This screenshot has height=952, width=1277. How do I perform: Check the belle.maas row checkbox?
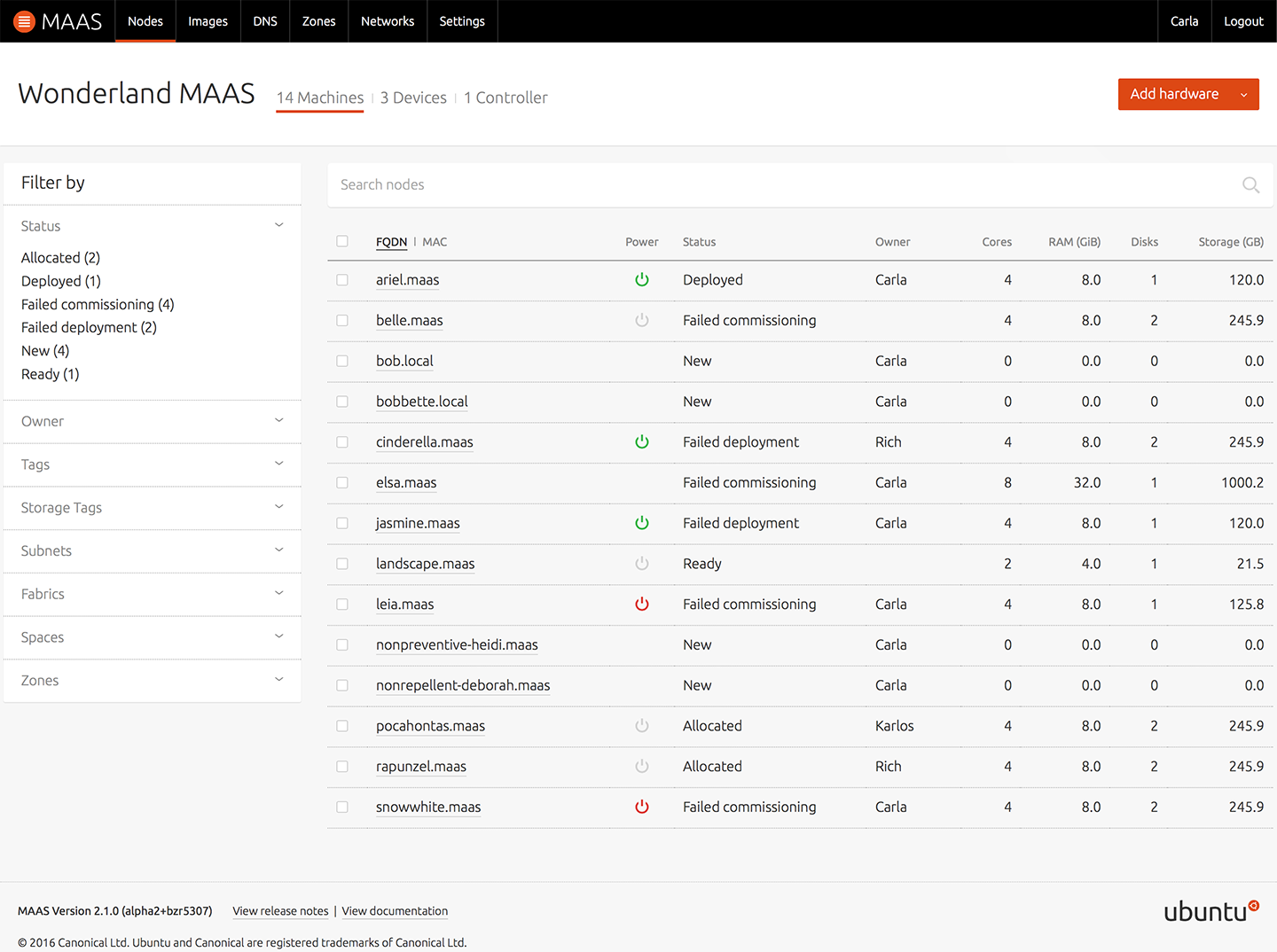point(342,320)
